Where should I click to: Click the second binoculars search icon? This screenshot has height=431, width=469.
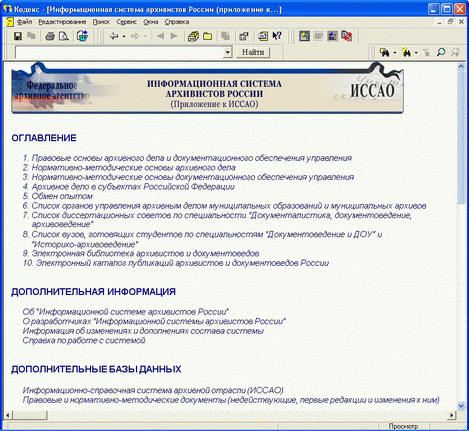click(x=406, y=52)
